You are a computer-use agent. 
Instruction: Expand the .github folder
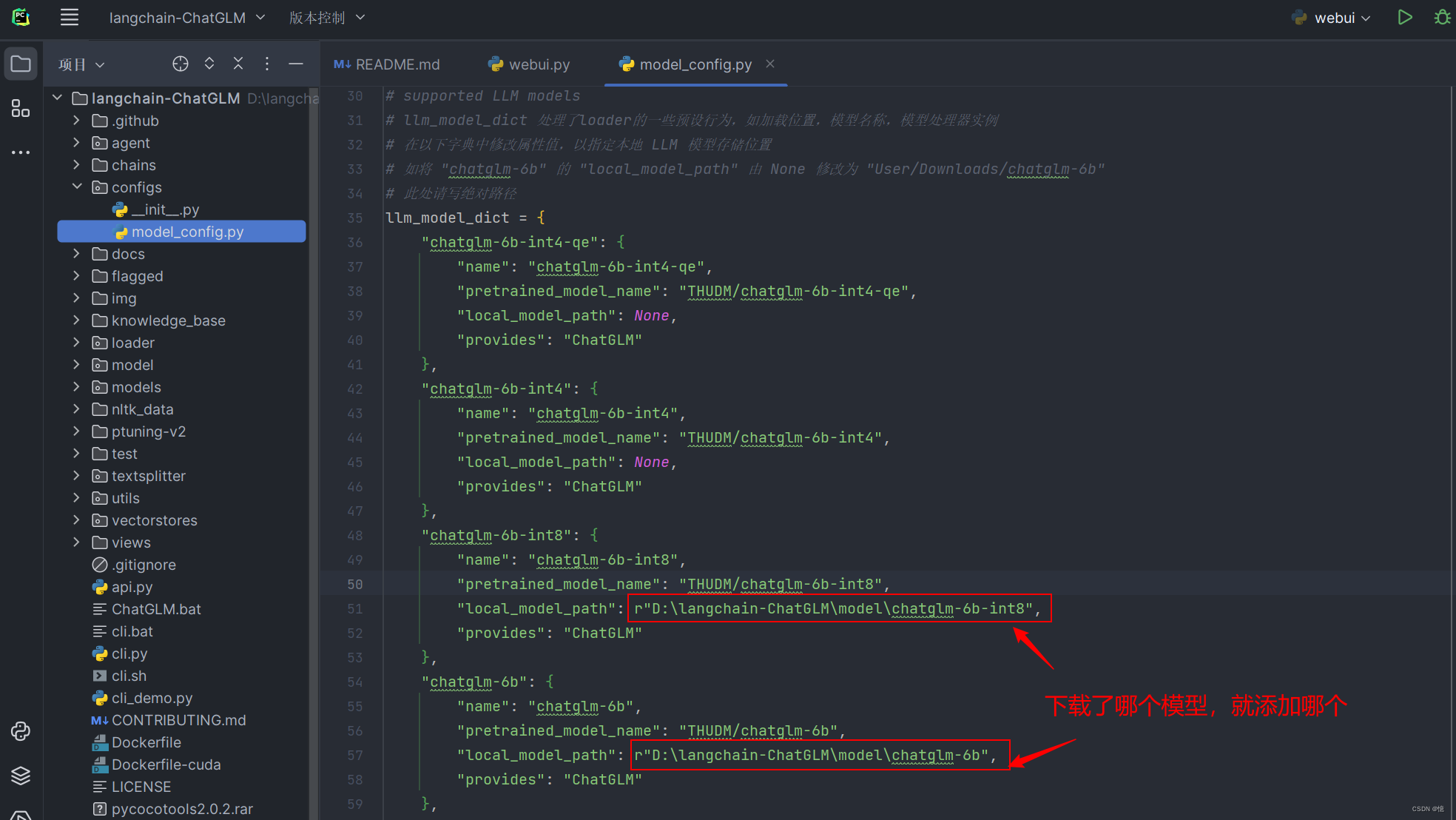click(76, 120)
